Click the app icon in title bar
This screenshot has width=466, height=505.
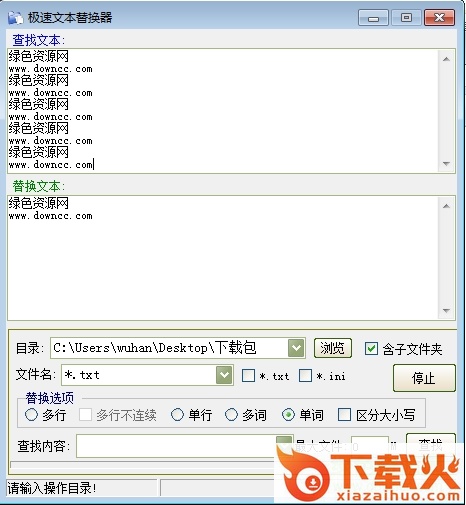coord(15,17)
